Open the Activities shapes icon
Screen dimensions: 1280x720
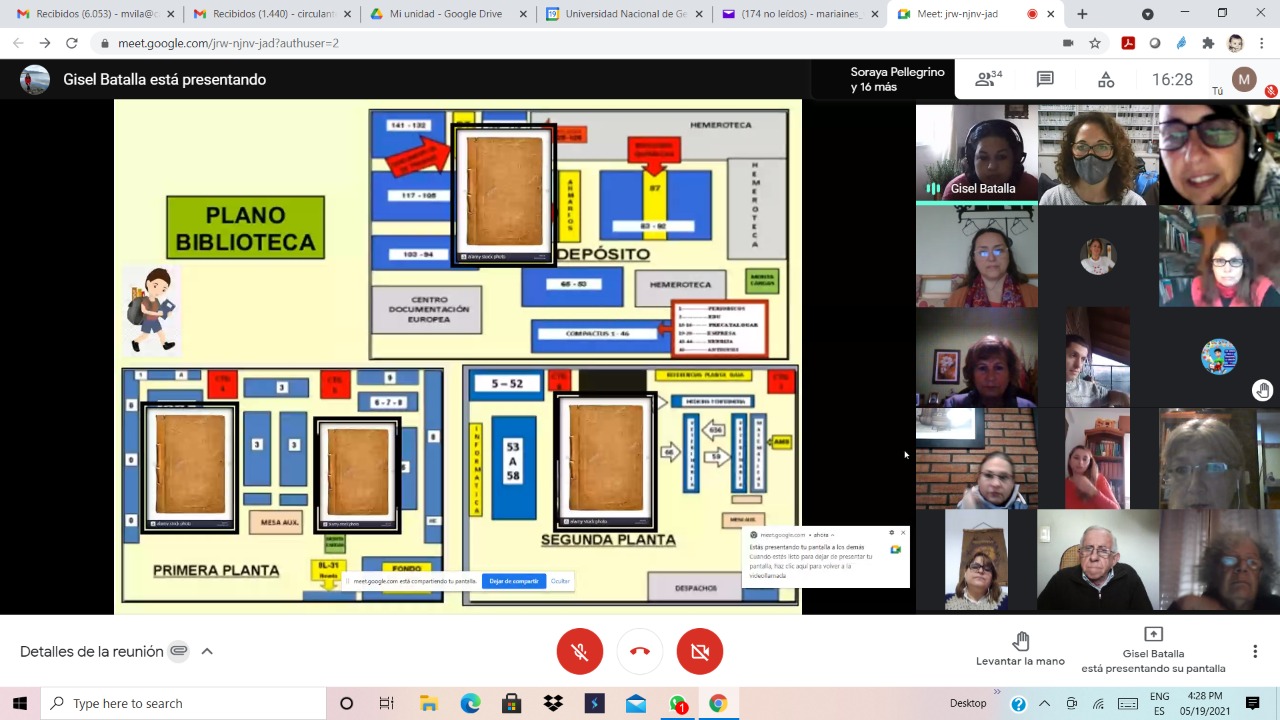[x=1106, y=79]
